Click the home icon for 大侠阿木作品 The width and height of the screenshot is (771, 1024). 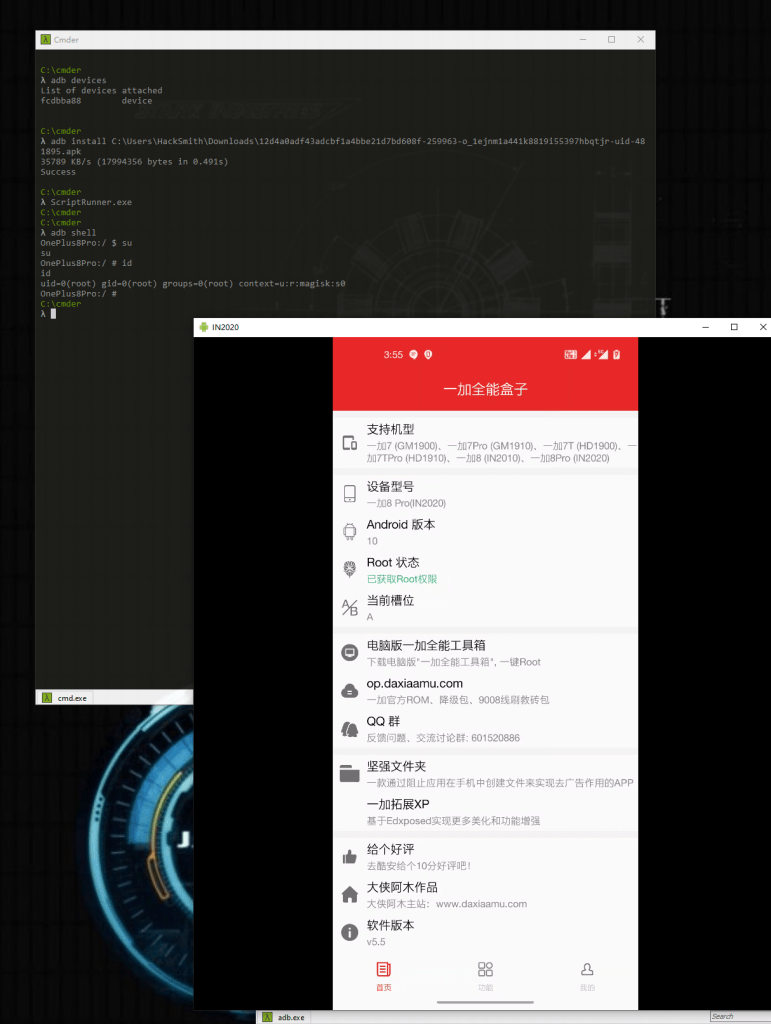coord(350,894)
